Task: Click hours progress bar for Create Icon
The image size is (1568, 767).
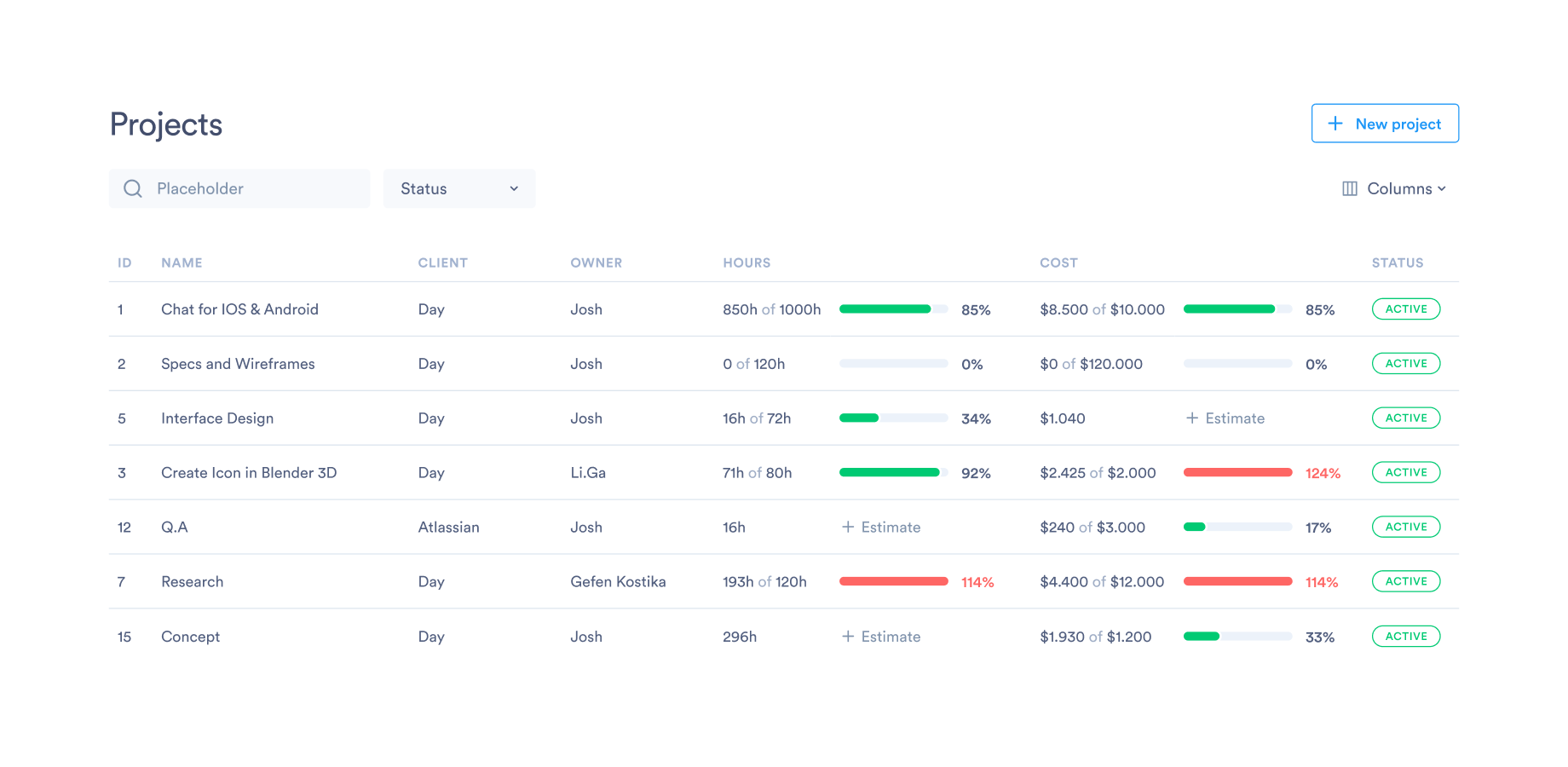Action: coord(893,473)
